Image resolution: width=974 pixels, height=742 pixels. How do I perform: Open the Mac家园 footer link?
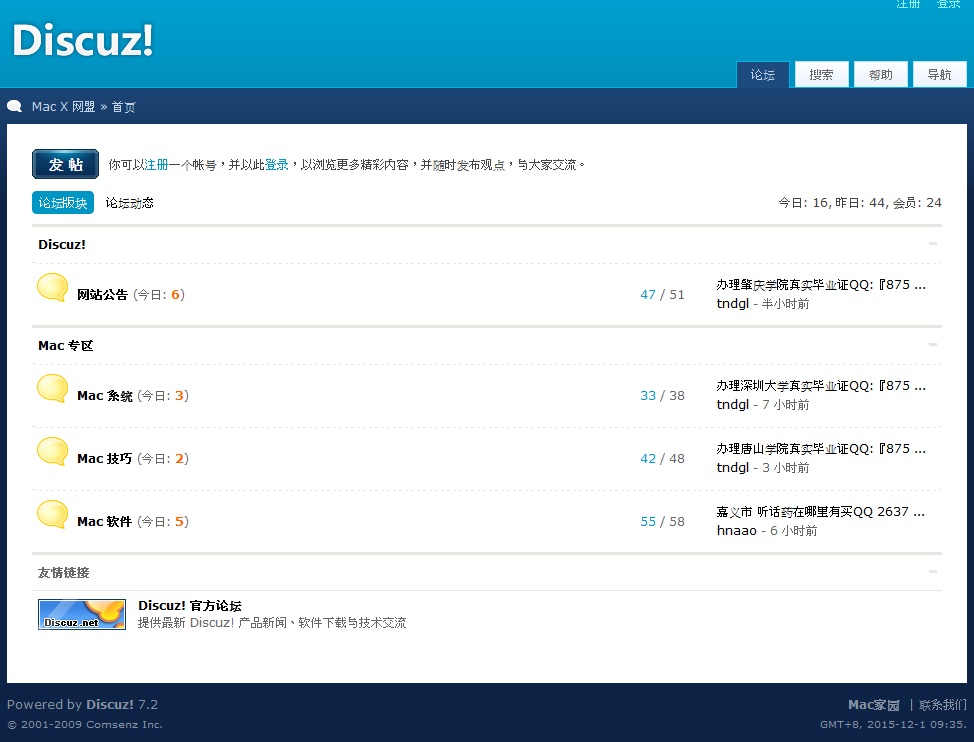click(x=874, y=705)
